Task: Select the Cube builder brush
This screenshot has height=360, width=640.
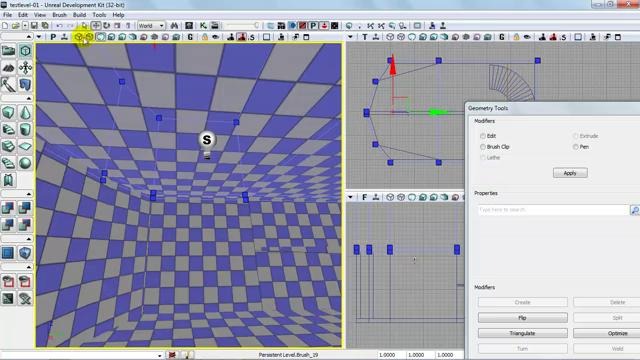Action: pos(8,112)
